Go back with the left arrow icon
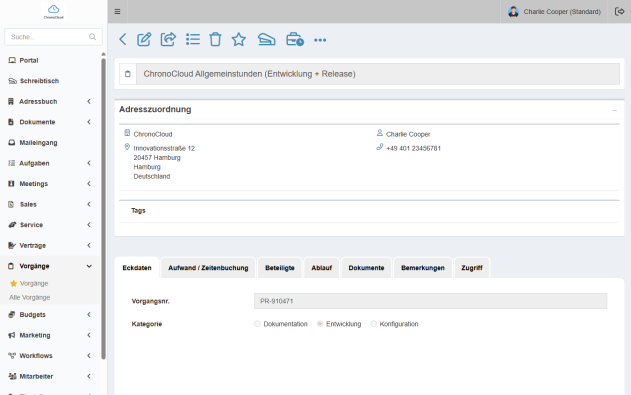 pyautogui.click(x=123, y=39)
